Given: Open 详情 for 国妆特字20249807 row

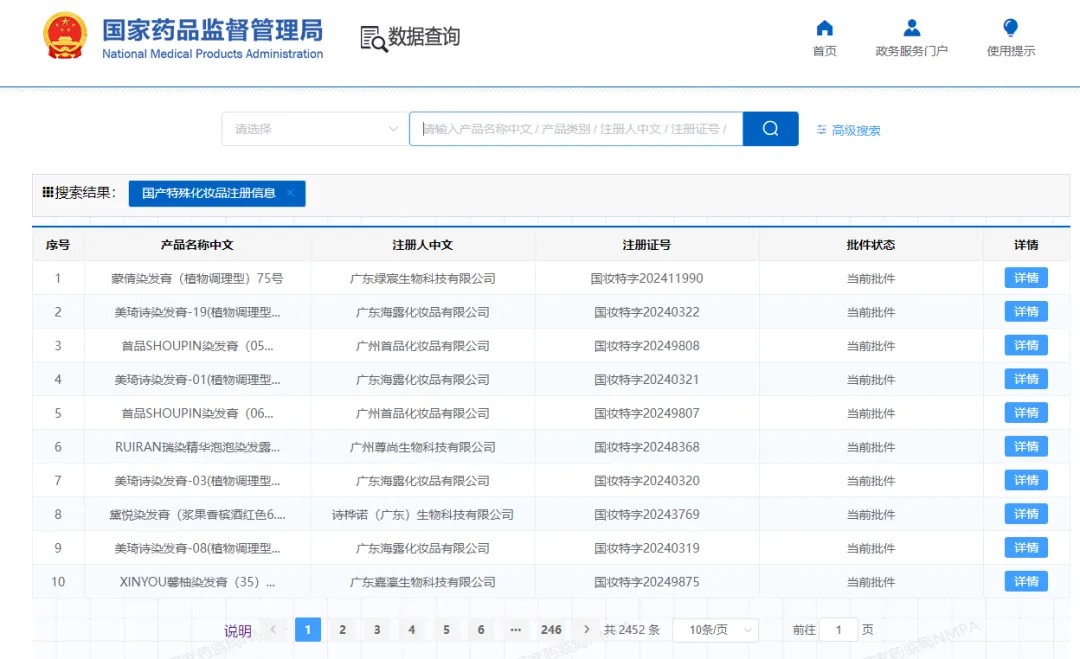Looking at the screenshot, I should pyautogui.click(x=1026, y=412).
